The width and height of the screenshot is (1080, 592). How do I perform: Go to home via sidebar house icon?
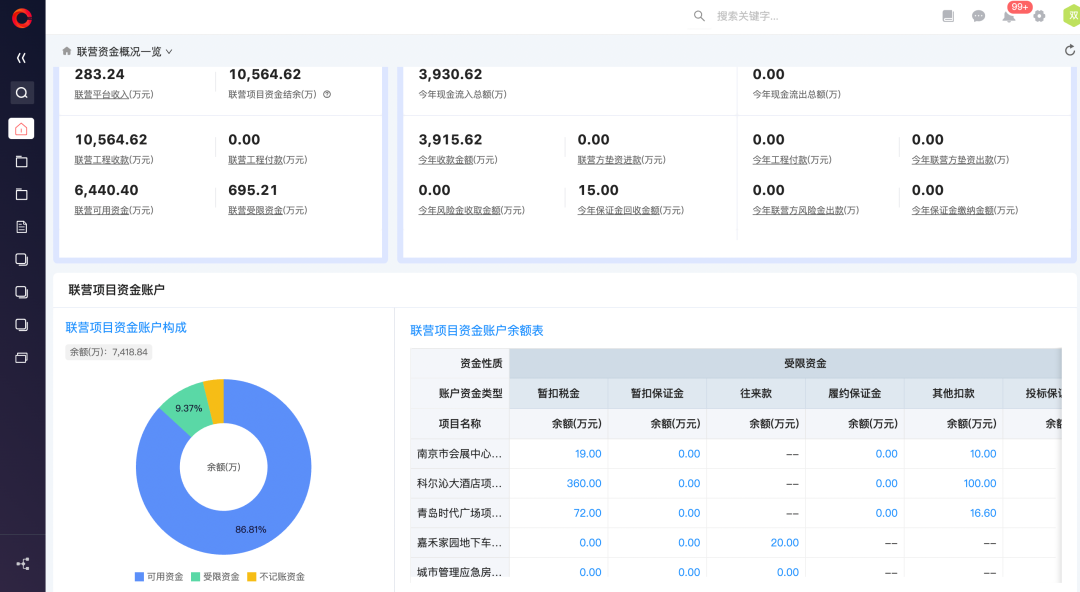21,128
